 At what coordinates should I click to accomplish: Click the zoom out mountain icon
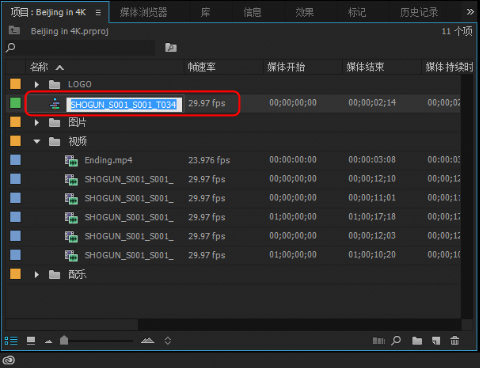coord(49,341)
